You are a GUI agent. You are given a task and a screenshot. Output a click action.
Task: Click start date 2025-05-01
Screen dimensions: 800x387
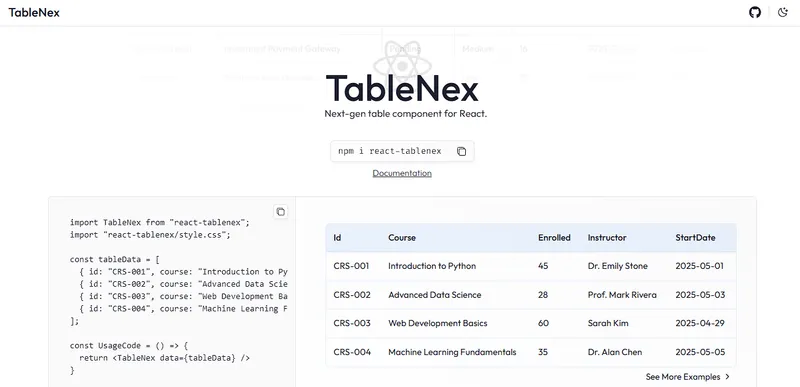click(x=699, y=266)
